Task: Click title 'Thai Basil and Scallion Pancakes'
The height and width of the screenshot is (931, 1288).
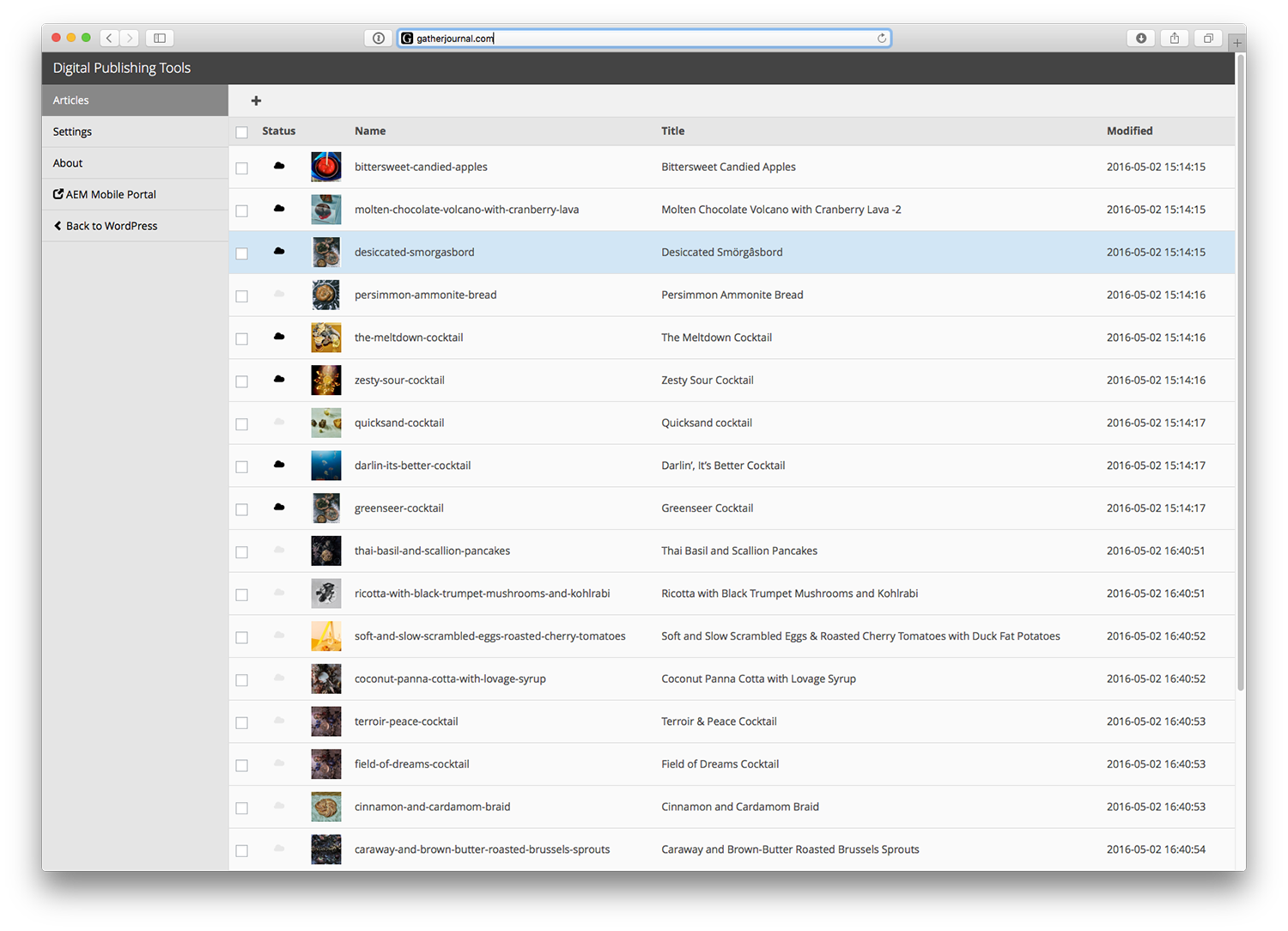Action: 739,551
